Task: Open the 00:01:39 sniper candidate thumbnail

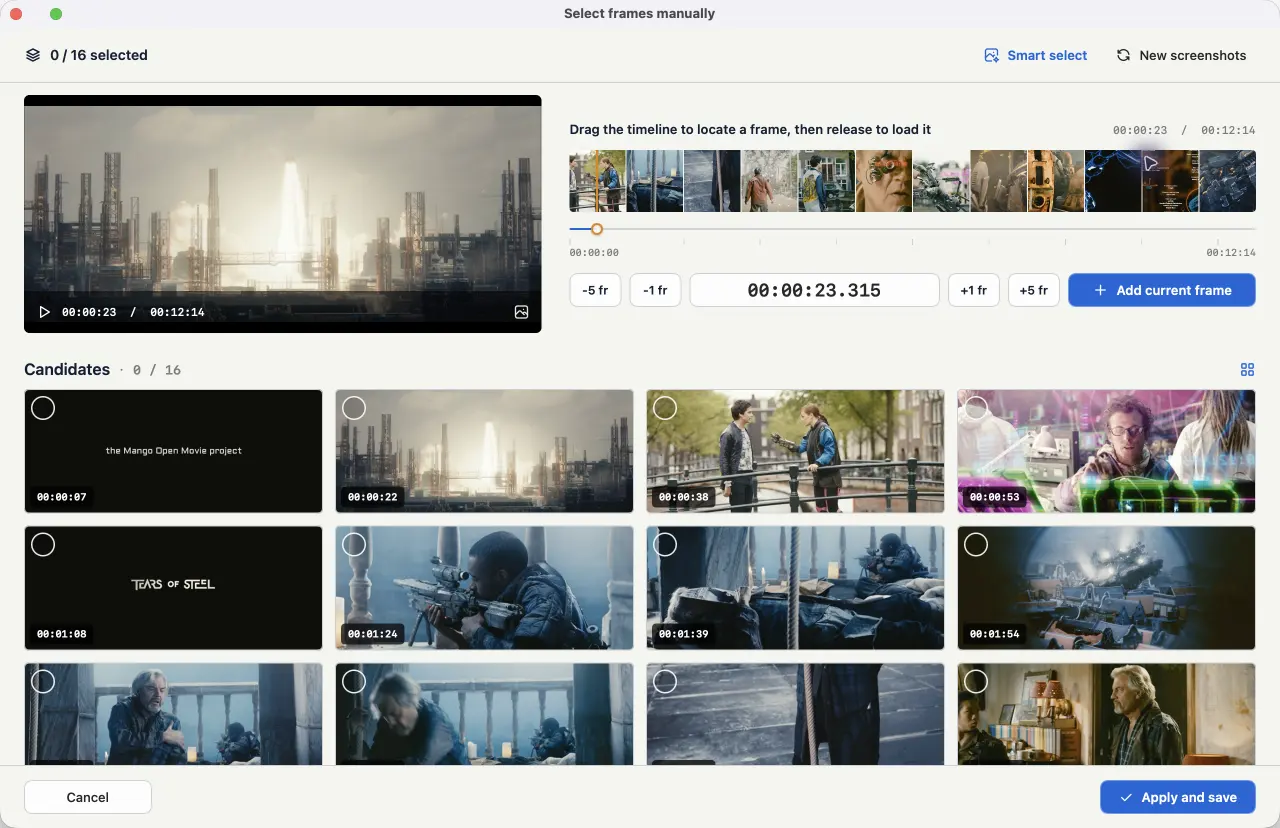Action: (x=795, y=588)
